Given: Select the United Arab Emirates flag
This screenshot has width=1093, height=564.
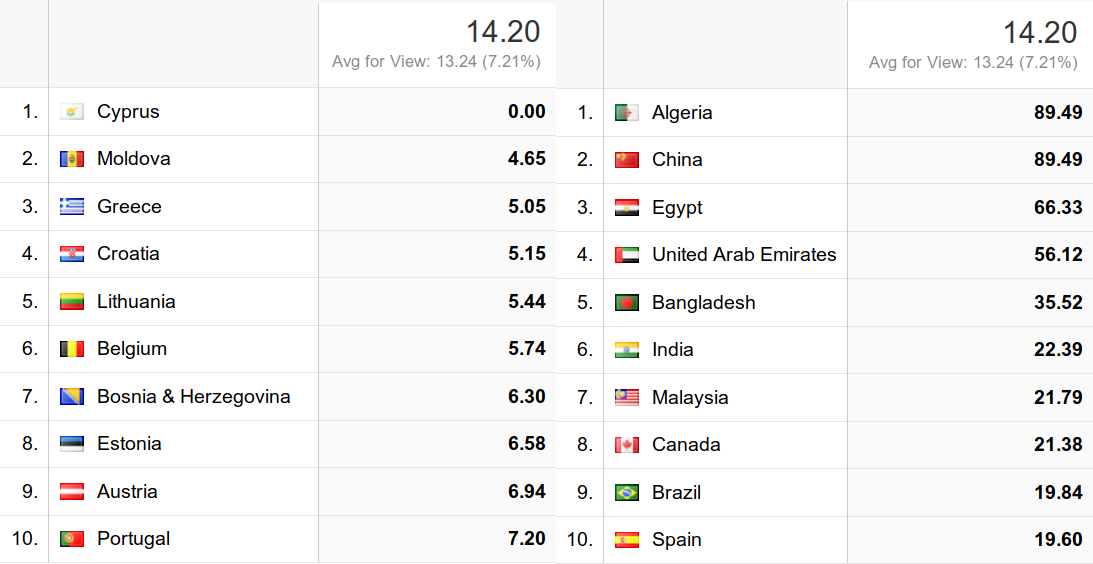Looking at the screenshot, I should click(627, 255).
